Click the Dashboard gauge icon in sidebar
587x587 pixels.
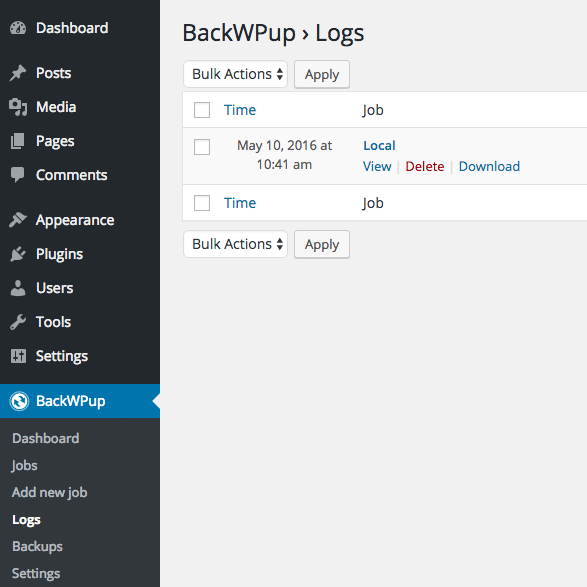pyautogui.click(x=18, y=28)
